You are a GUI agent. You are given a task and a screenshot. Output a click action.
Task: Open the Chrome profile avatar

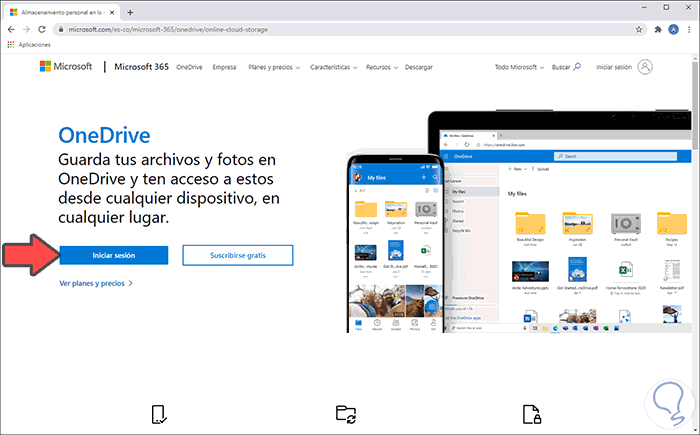(x=673, y=29)
